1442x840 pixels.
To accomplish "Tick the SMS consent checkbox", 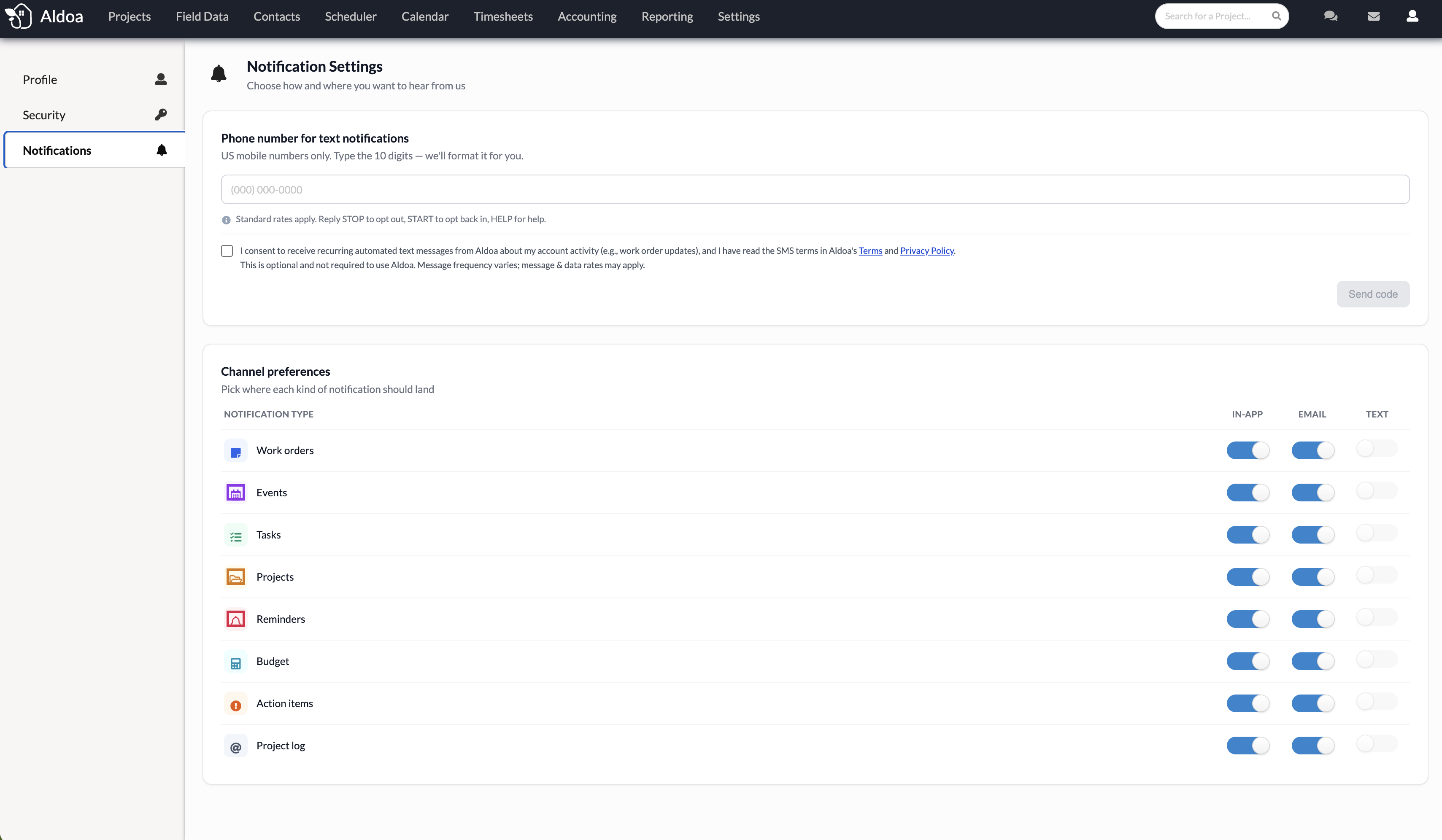I will point(227,251).
